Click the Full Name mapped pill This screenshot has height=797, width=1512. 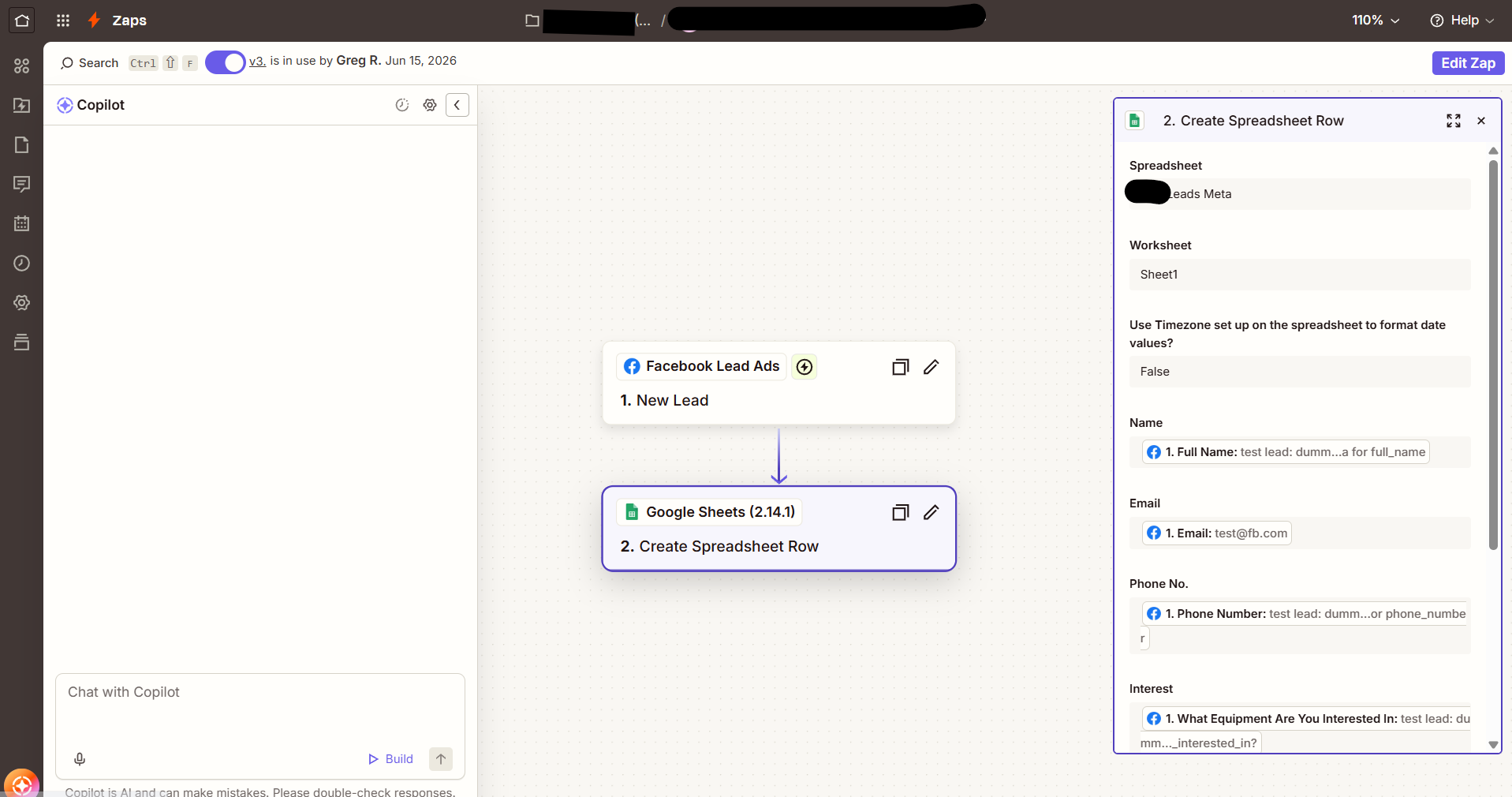point(1286,452)
